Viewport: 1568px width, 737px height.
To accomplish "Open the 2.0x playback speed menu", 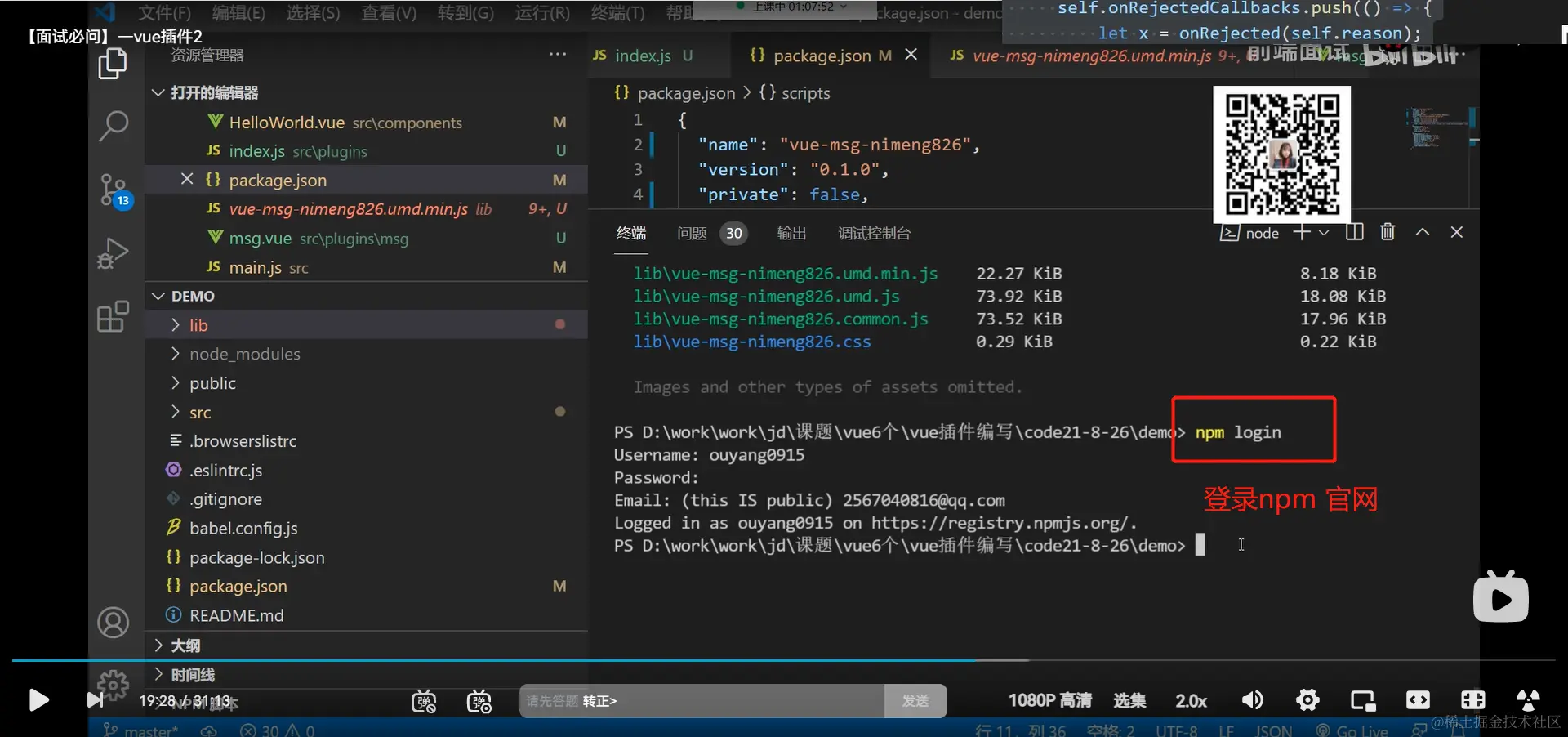I will [1191, 700].
